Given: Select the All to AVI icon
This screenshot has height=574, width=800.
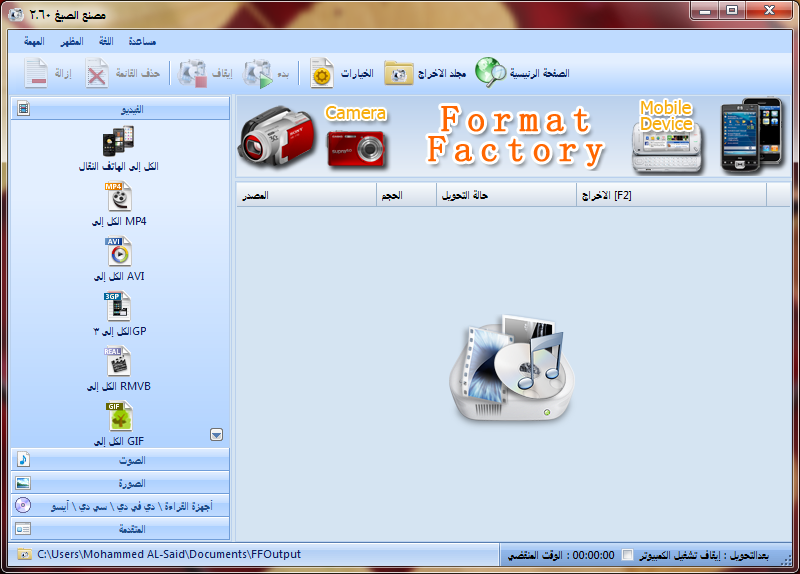Looking at the screenshot, I should (119, 252).
